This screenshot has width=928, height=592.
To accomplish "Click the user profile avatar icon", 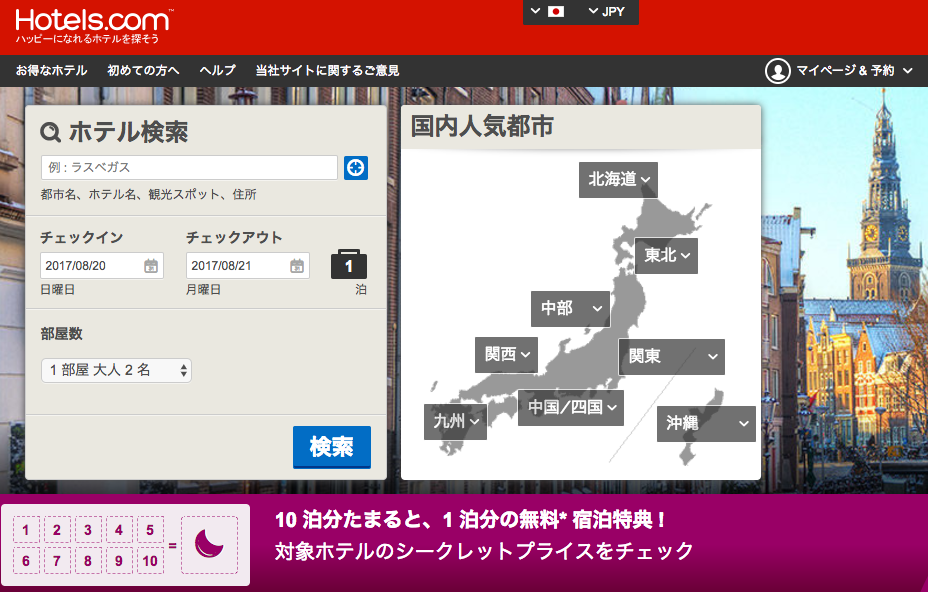I will [x=778, y=71].
